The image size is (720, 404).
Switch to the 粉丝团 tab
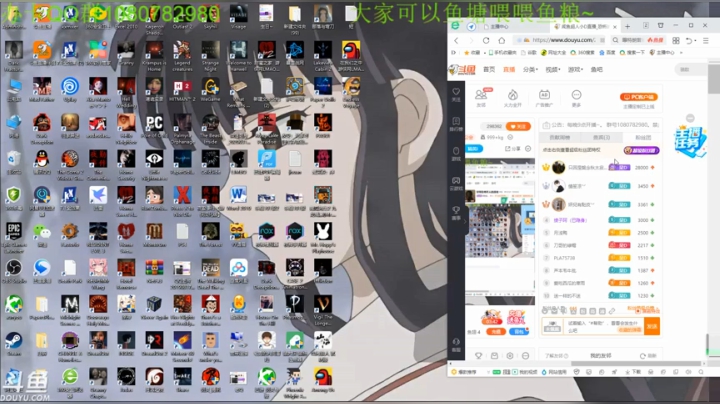point(642,137)
